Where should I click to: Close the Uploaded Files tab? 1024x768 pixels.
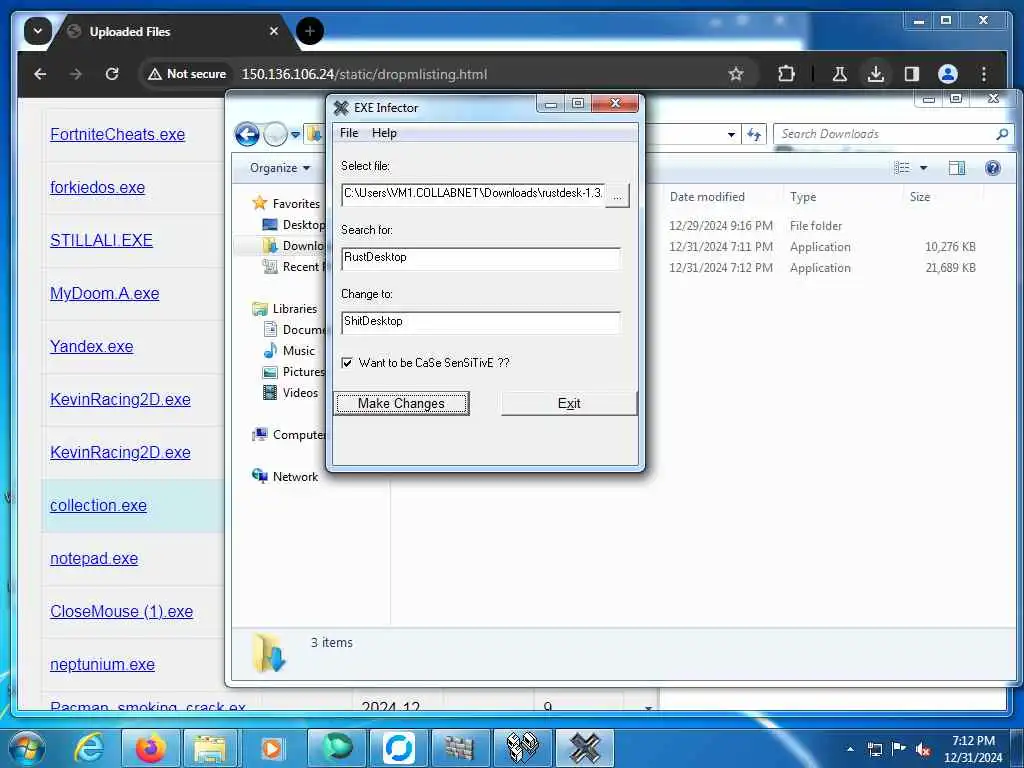(x=274, y=31)
